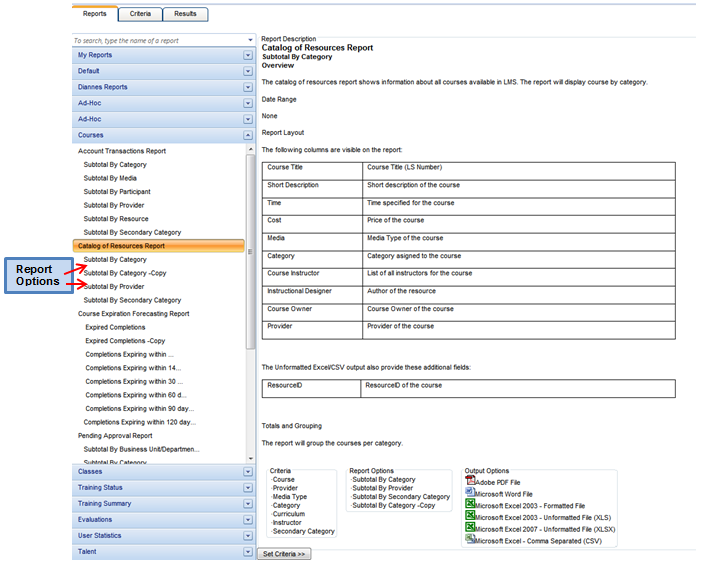Viewport: 707px width, 566px height.
Task: Choose Excel Comma Separated CSV icon
Action: tap(470, 540)
